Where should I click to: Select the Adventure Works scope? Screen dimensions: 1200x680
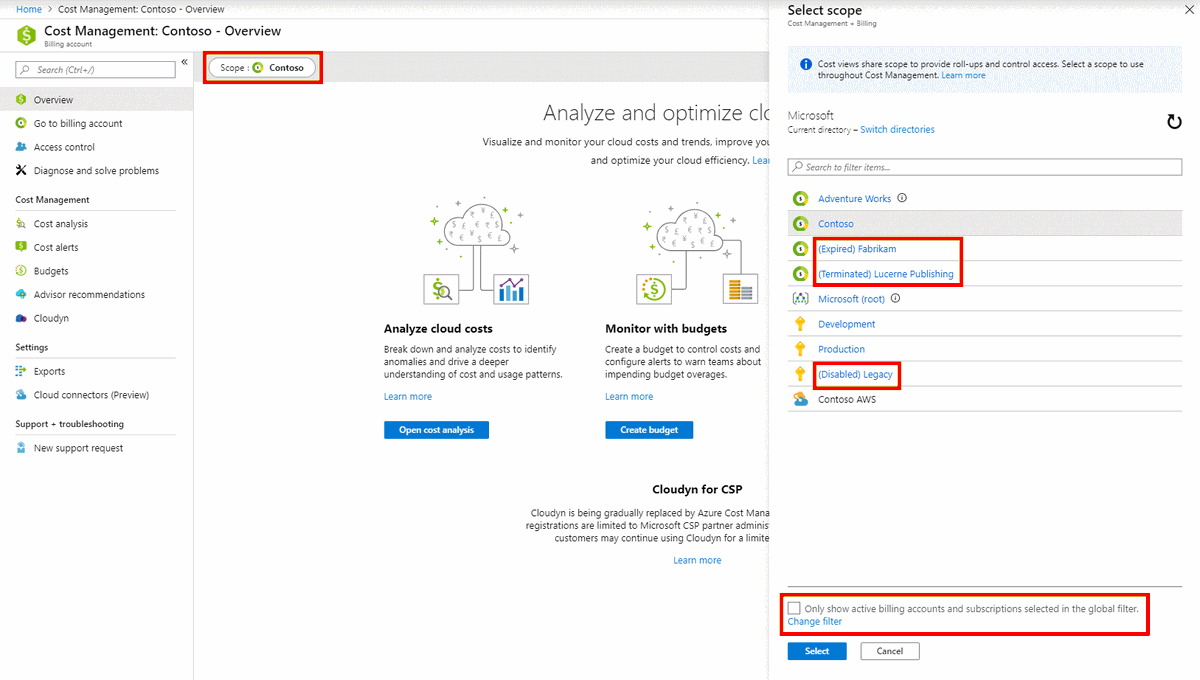pyautogui.click(x=854, y=198)
